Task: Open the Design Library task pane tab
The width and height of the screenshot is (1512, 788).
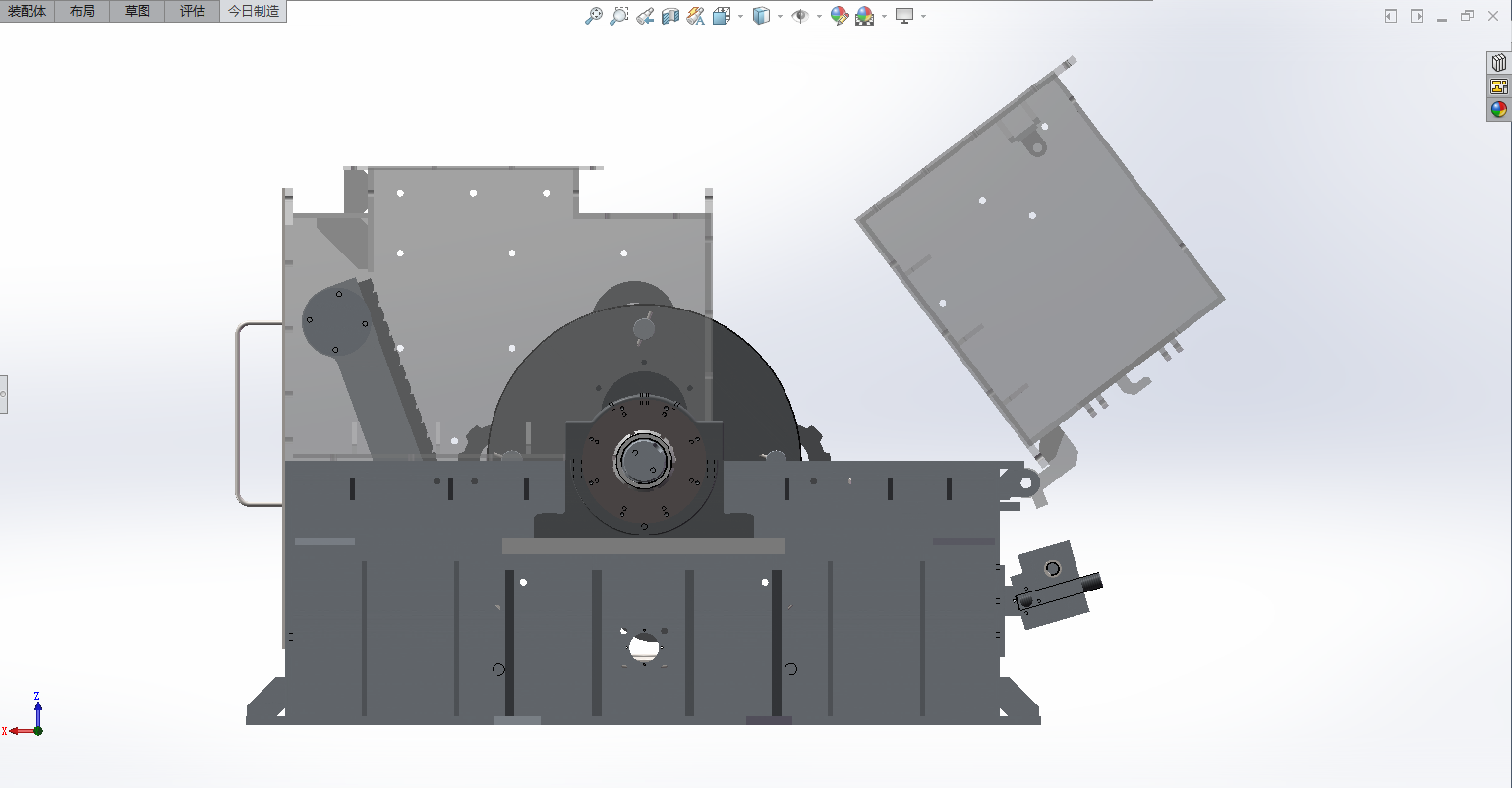Action: [x=1499, y=63]
